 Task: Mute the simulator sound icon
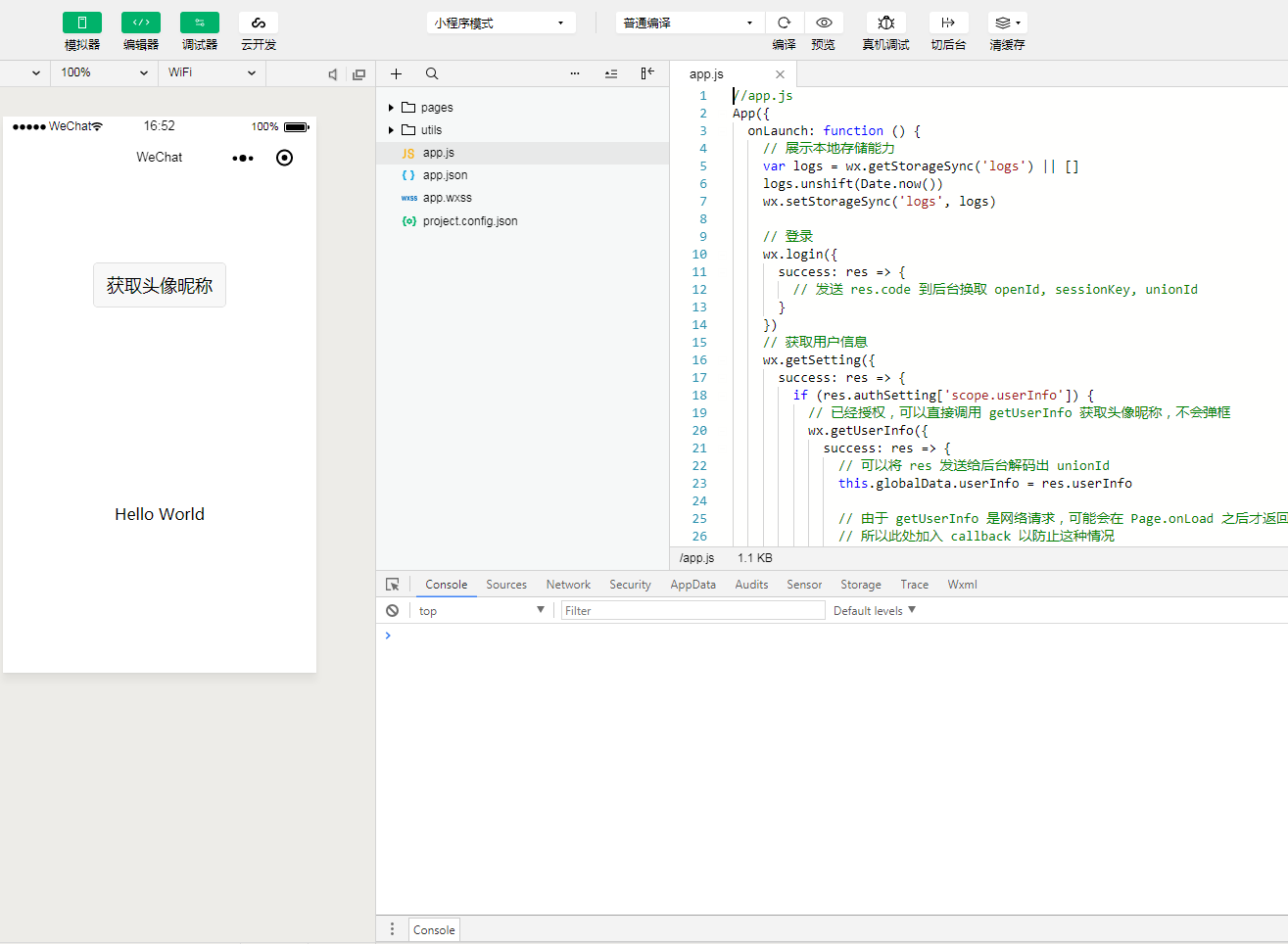pyautogui.click(x=333, y=74)
